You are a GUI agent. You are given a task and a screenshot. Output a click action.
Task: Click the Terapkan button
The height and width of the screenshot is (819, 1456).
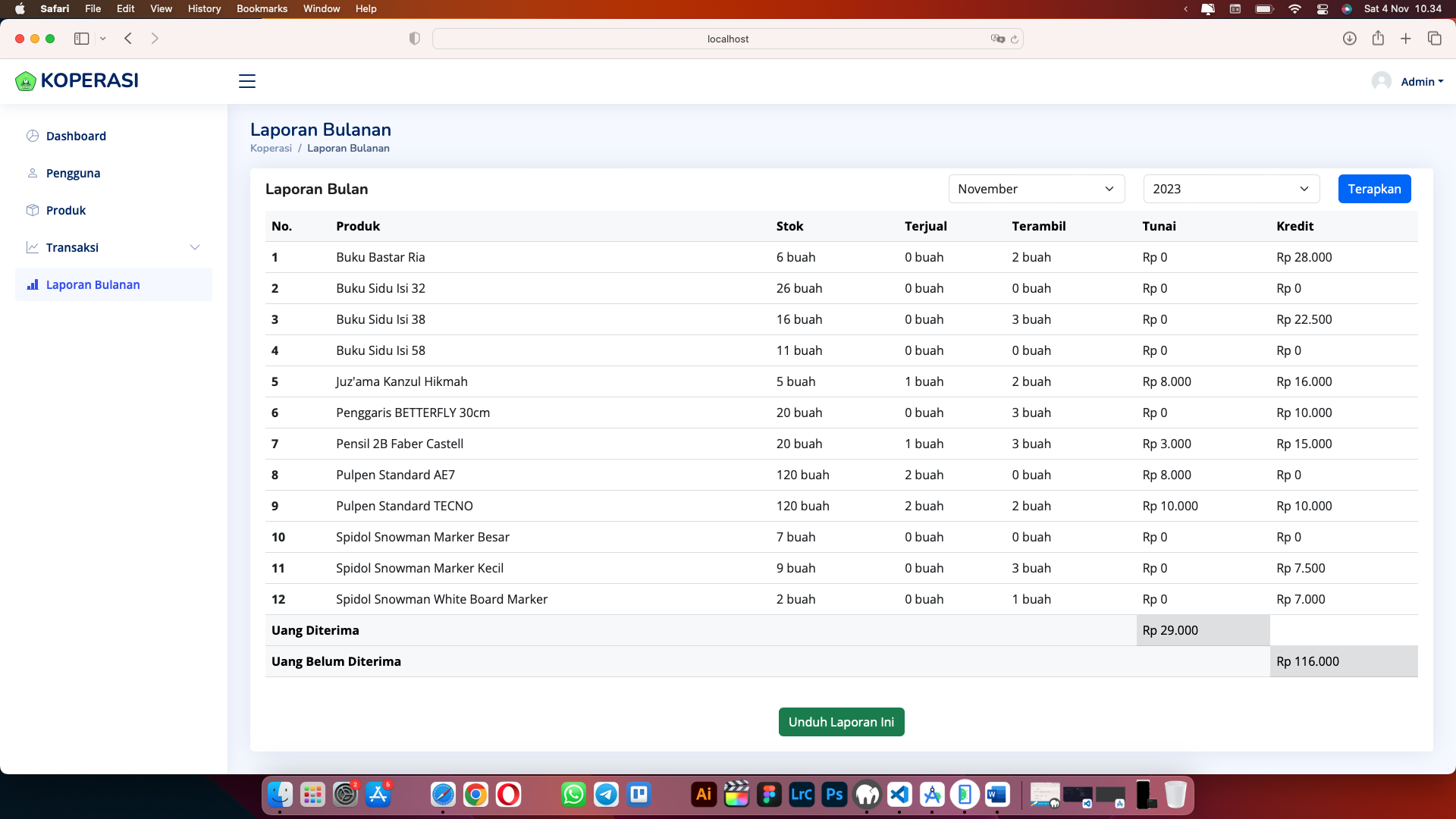pos(1373,189)
